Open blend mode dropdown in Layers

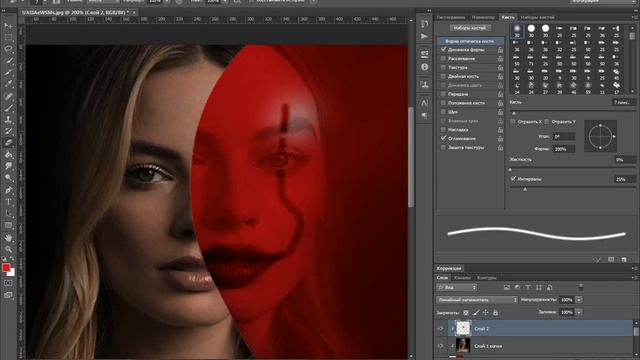477,300
